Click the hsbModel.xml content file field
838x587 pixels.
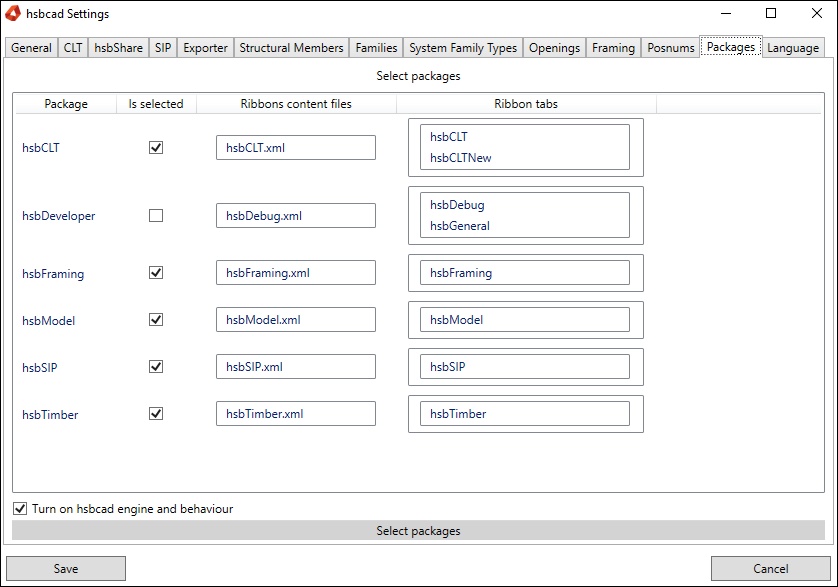pyautogui.click(x=296, y=320)
